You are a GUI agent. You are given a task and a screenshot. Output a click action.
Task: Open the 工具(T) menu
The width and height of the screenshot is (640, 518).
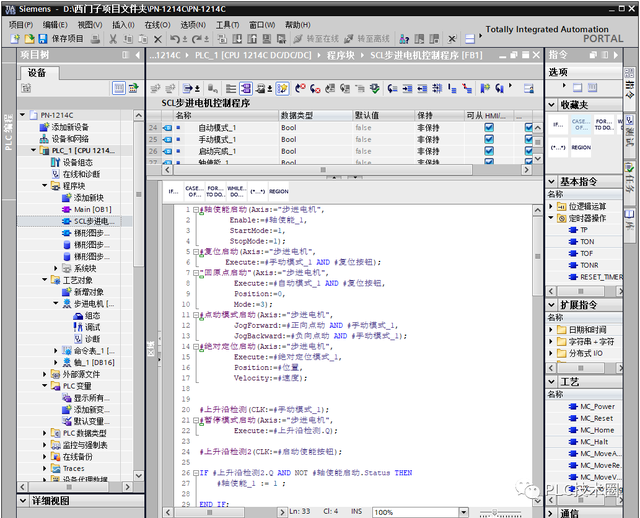coord(227,25)
